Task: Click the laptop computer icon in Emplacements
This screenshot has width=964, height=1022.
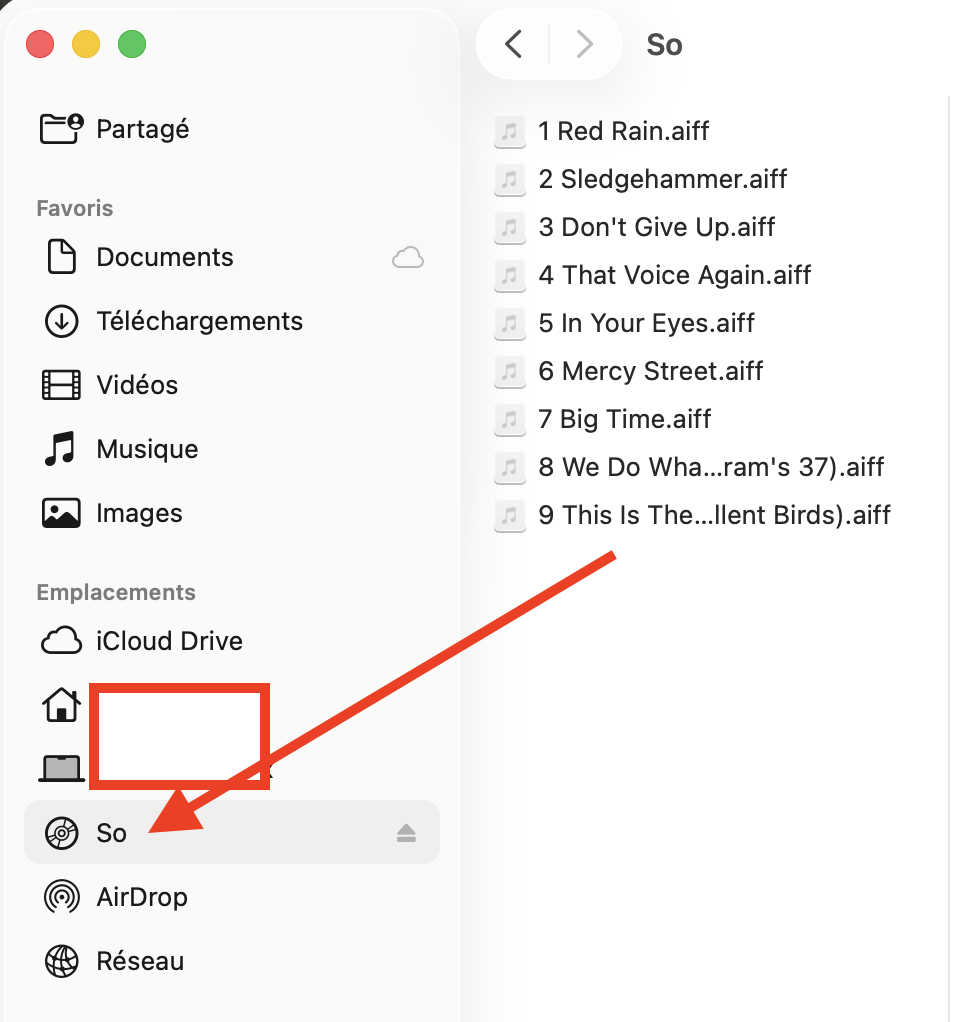Action: (x=62, y=768)
